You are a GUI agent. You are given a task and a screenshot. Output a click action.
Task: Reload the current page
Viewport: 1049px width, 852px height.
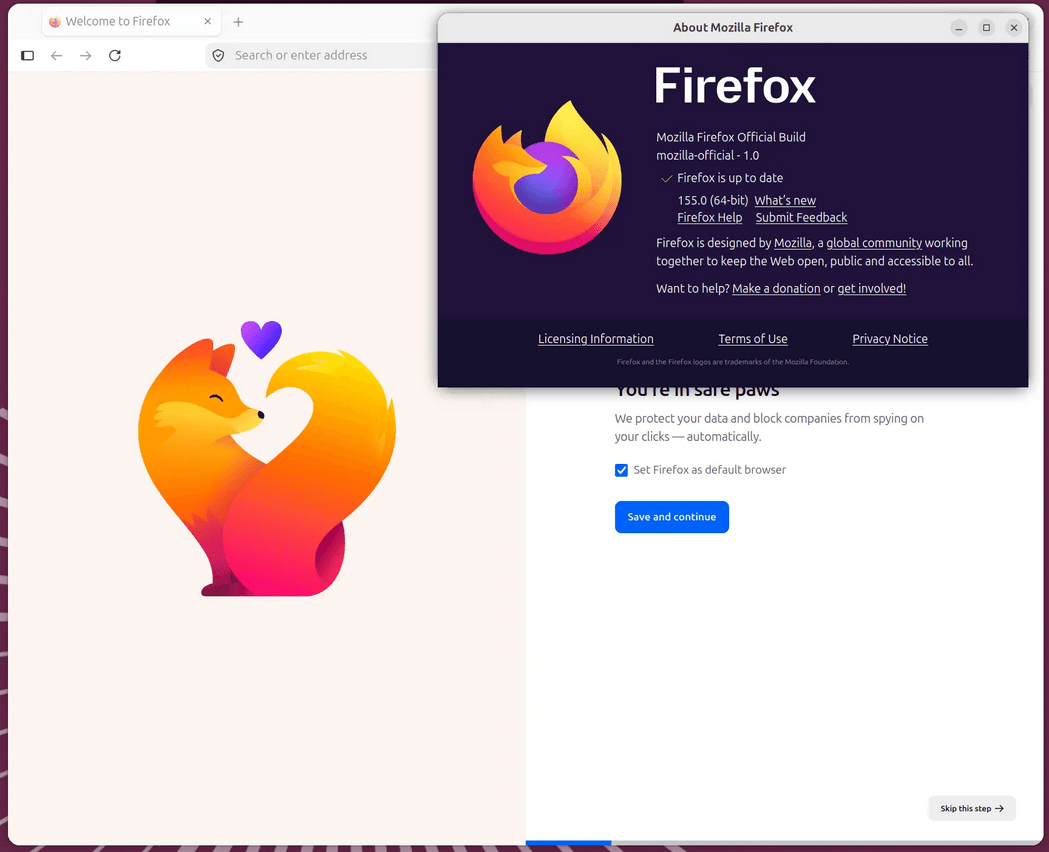pyautogui.click(x=115, y=56)
